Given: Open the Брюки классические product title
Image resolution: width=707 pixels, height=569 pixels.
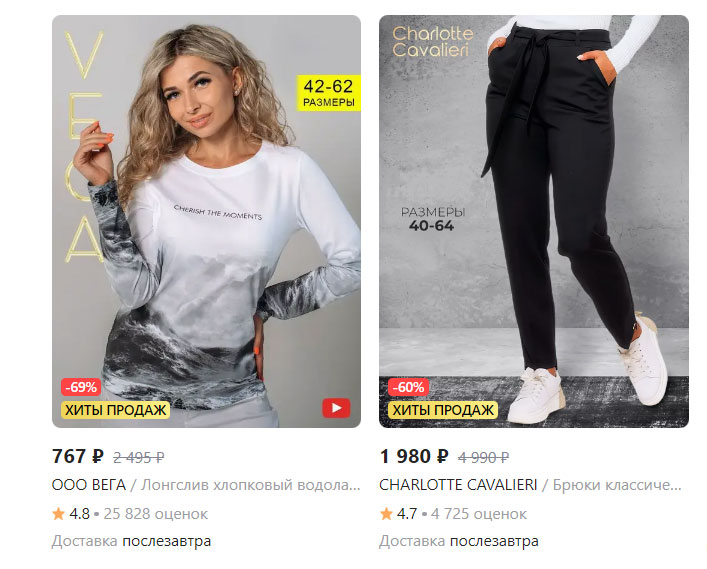Looking at the screenshot, I should [617, 485].
